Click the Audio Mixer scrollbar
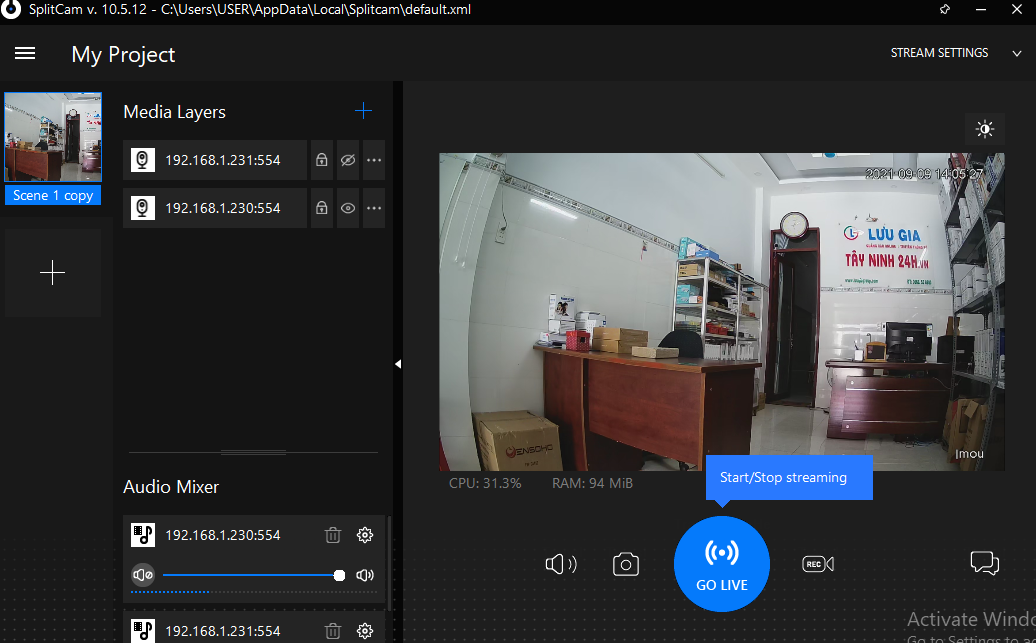 pyautogui.click(x=389, y=565)
